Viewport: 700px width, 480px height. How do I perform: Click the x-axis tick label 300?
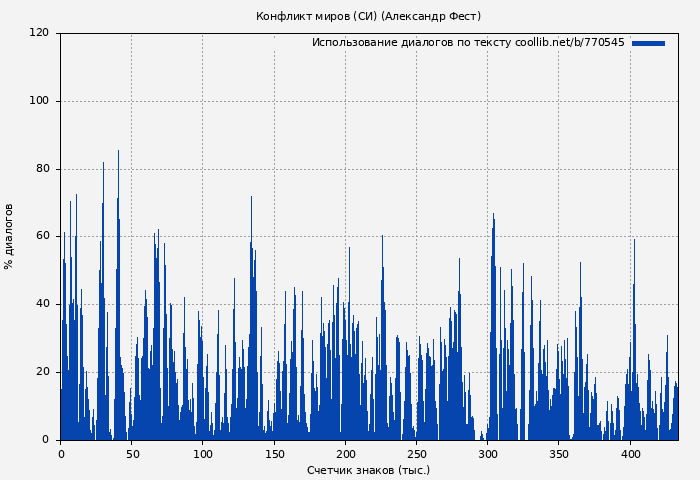pos(488,454)
